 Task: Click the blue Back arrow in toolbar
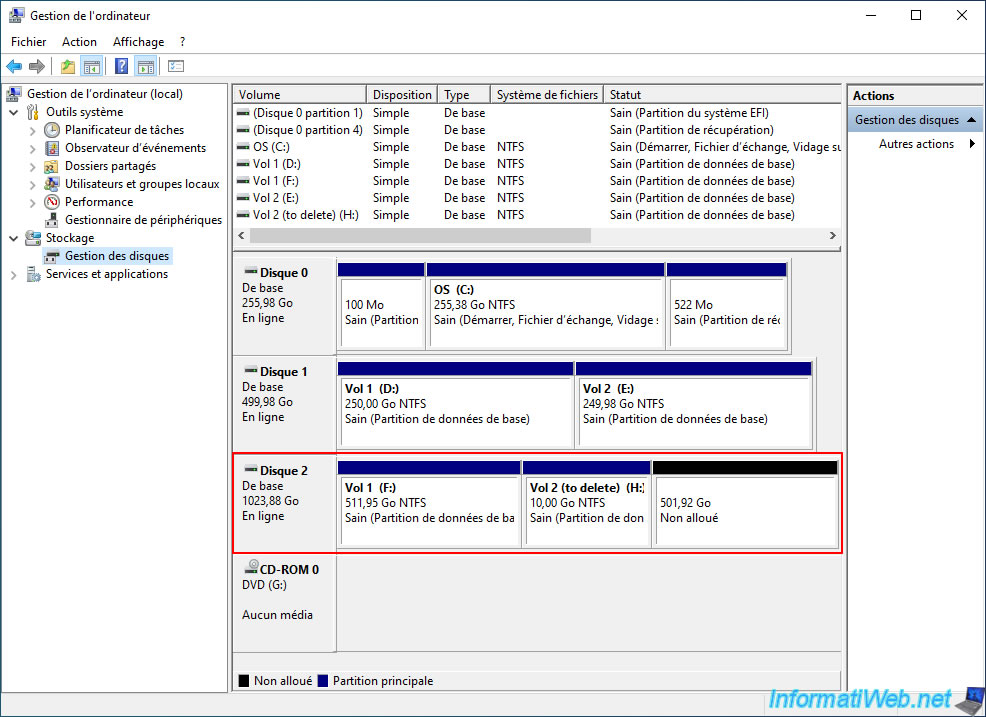pyautogui.click(x=14, y=67)
